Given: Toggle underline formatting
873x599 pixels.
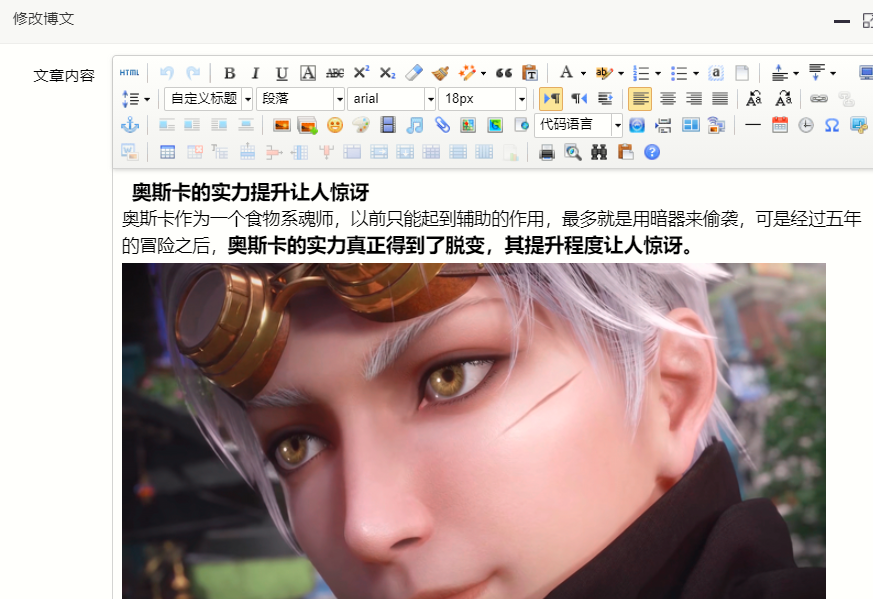Looking at the screenshot, I should tap(282, 73).
